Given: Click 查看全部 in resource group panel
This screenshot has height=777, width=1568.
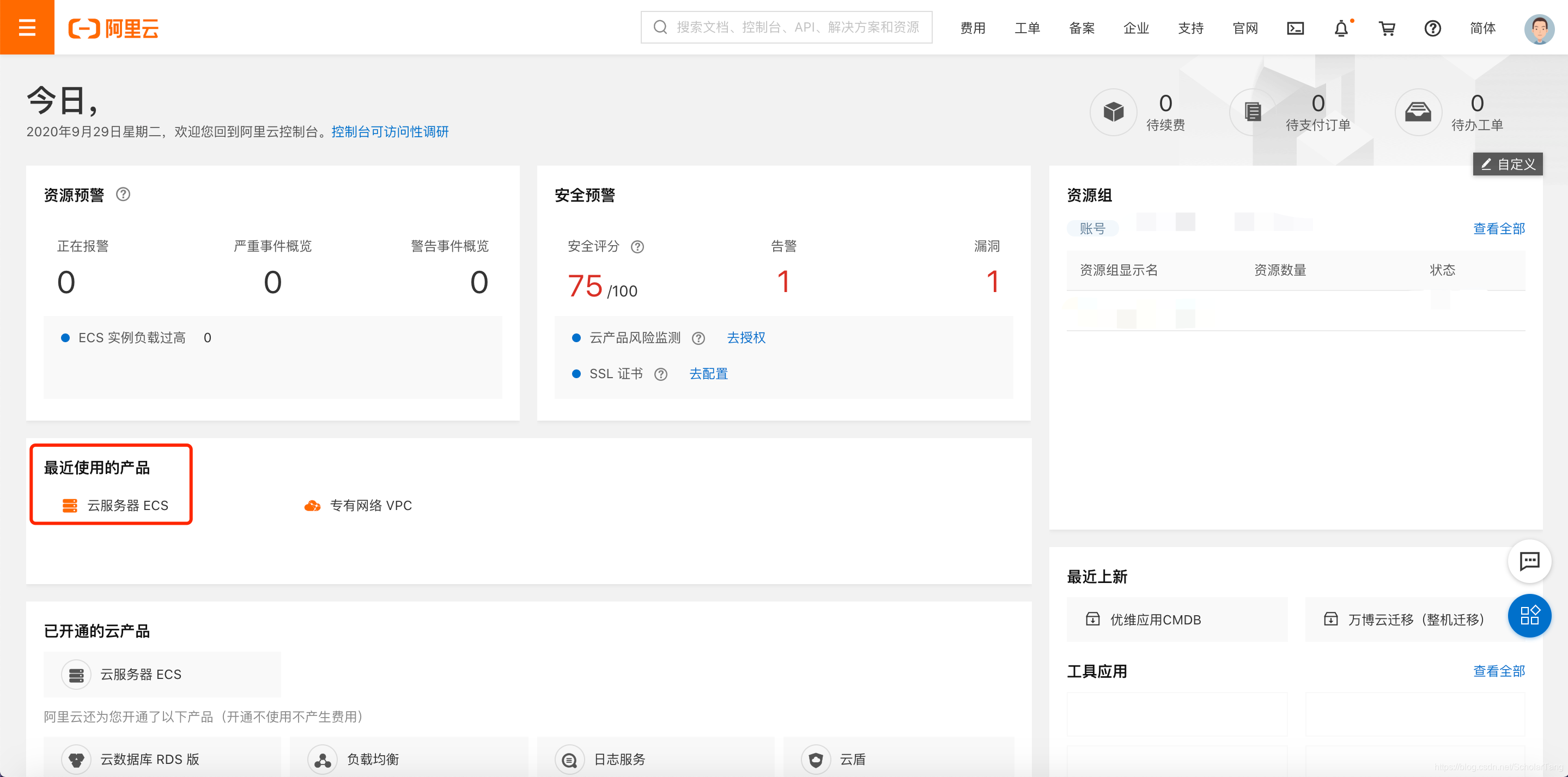Looking at the screenshot, I should coord(1498,228).
